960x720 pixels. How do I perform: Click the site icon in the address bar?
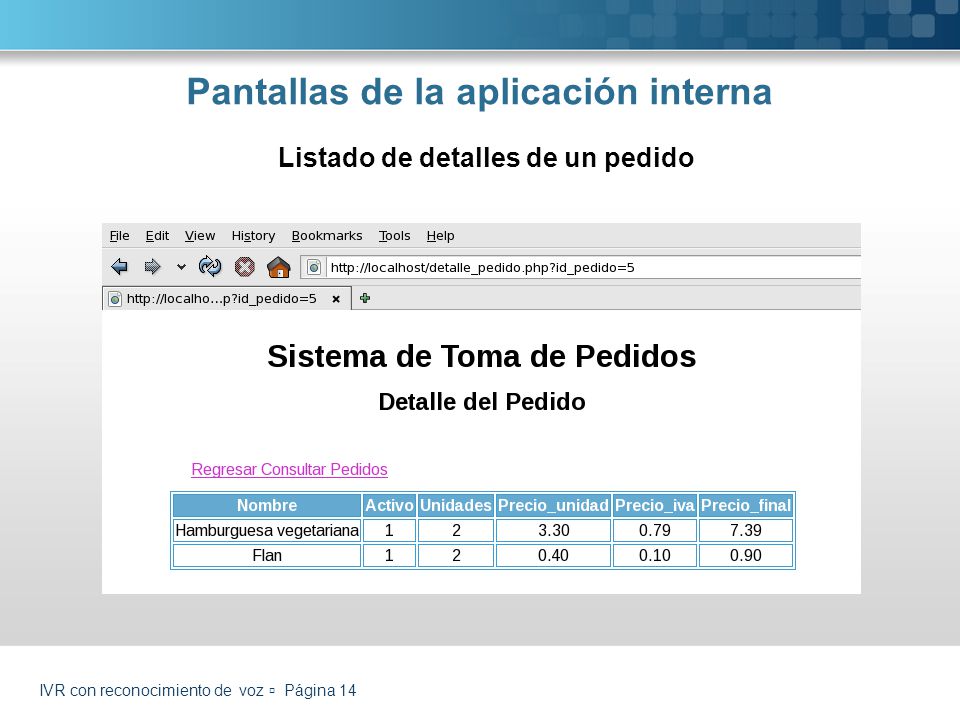tap(313, 268)
